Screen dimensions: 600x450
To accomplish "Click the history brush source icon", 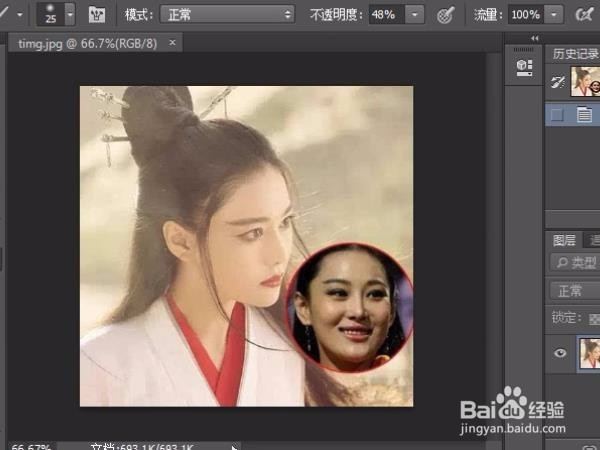I will 558,82.
